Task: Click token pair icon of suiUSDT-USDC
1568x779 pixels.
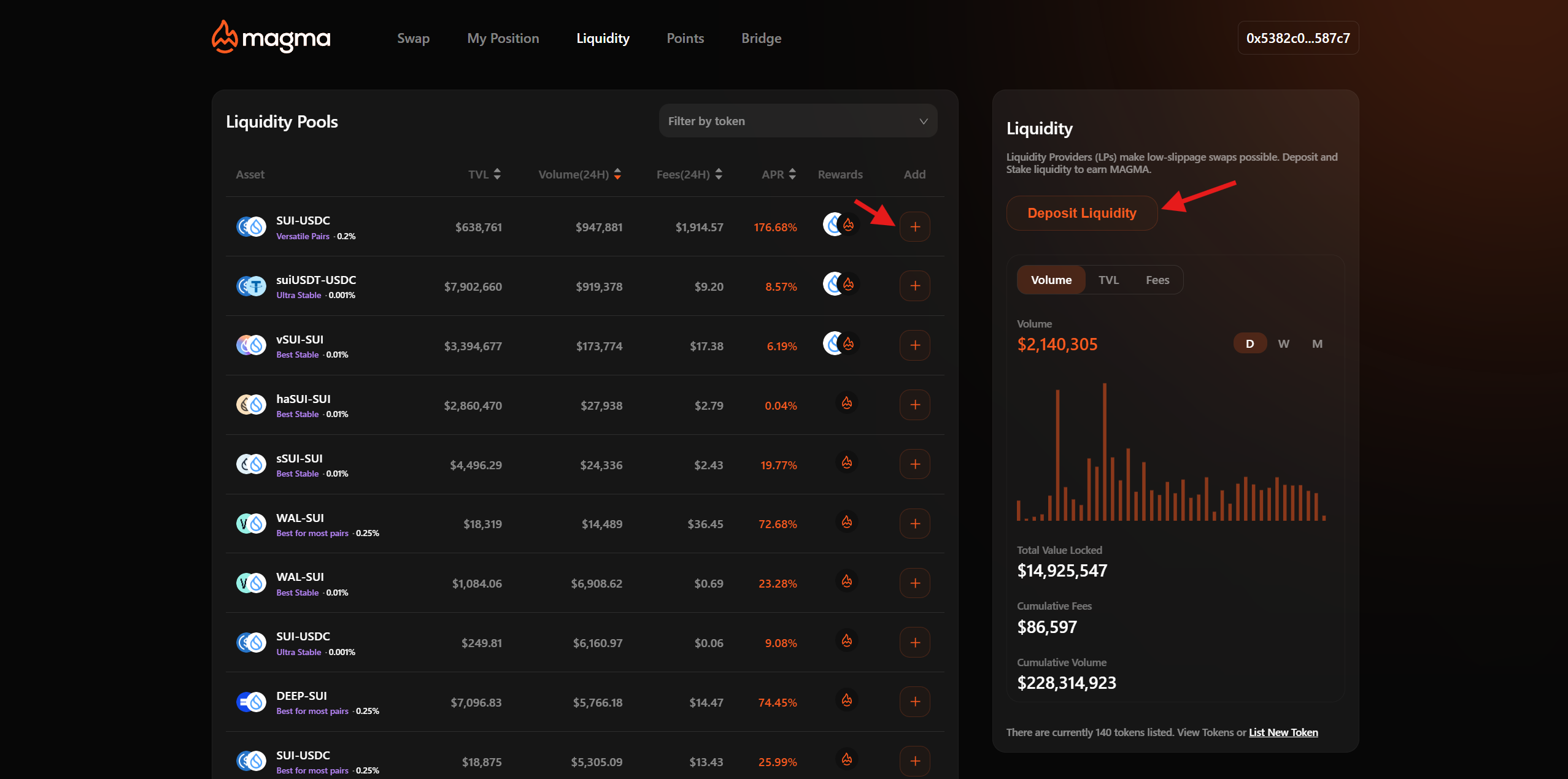Action: 251,286
